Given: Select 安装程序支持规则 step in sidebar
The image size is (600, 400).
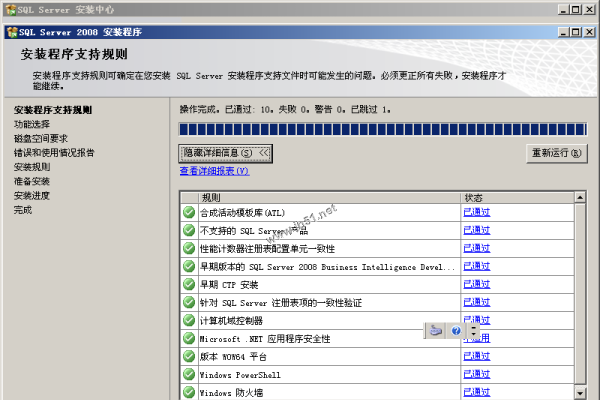Looking at the screenshot, I should click(x=53, y=110).
